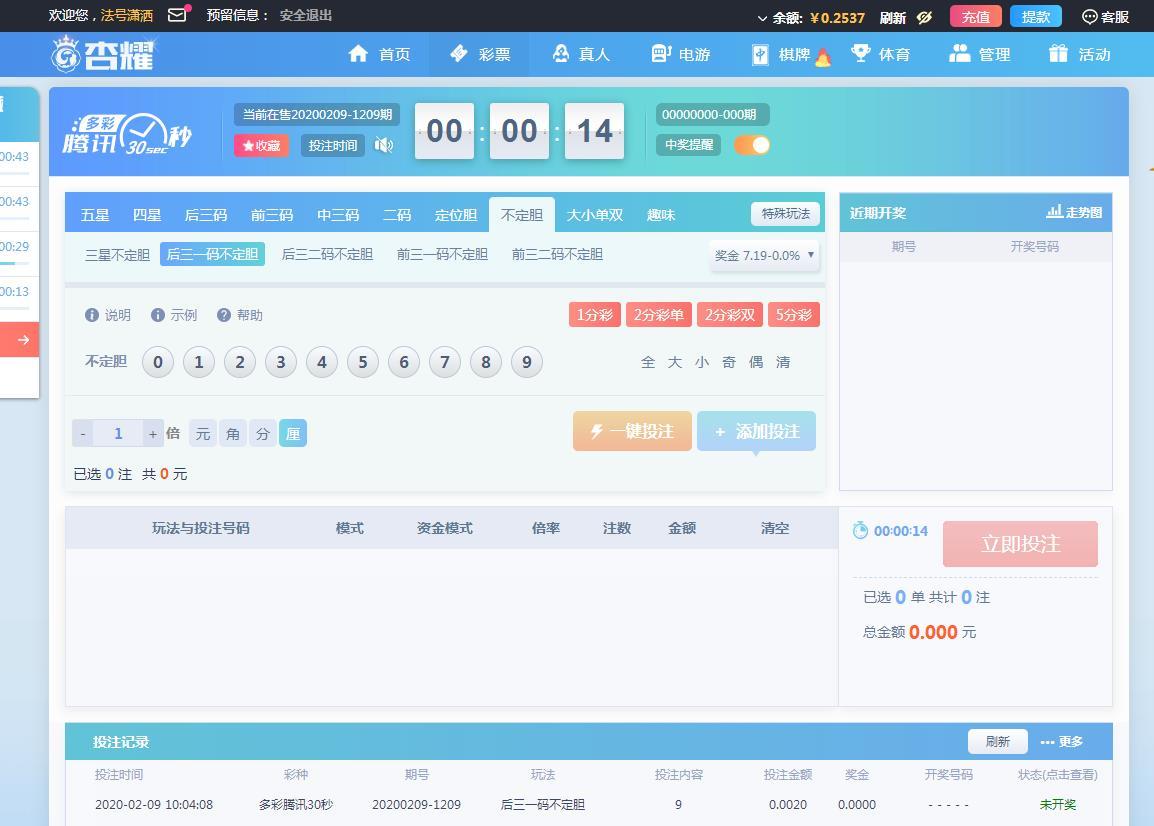Click the 2分彩单 shortcut button
Image resolution: width=1154 pixels, height=826 pixels.
[659, 315]
